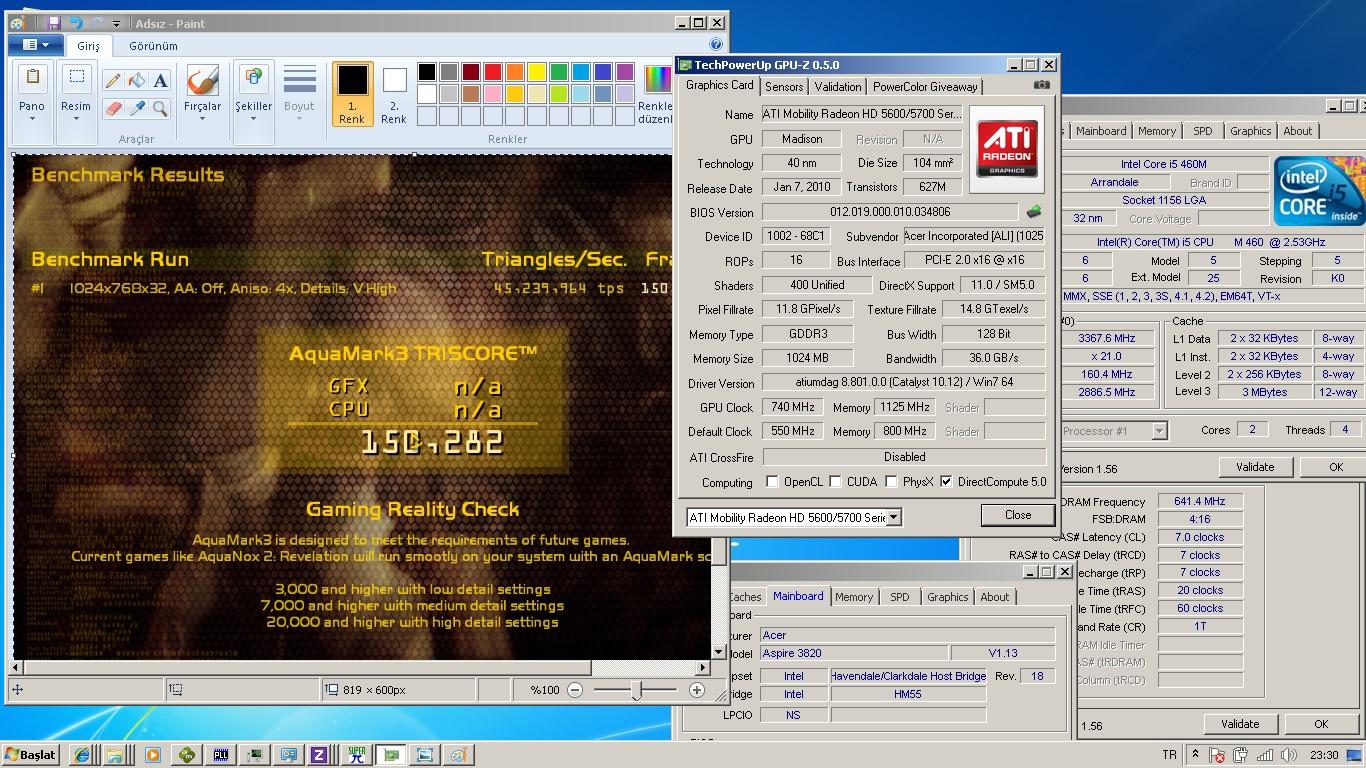
Task: Click the Şekiller shapes icon
Action: 253,79
